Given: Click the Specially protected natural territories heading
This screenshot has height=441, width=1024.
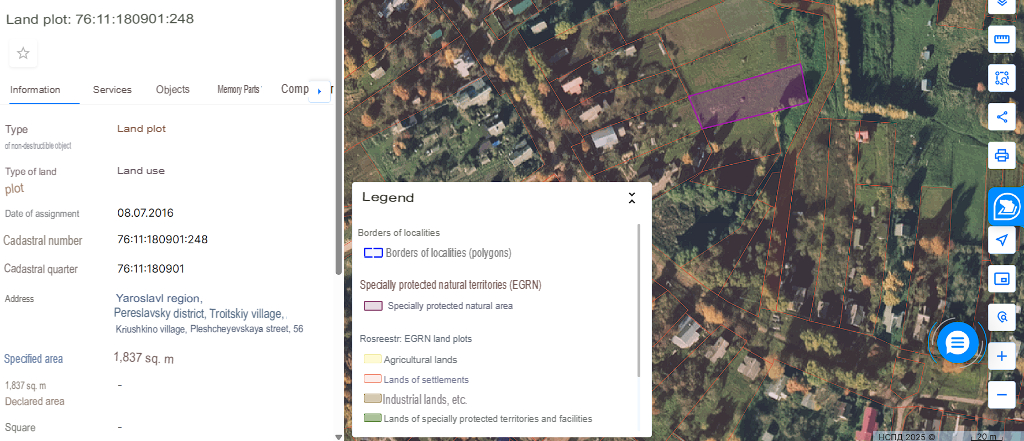Looking at the screenshot, I should coord(451,285).
